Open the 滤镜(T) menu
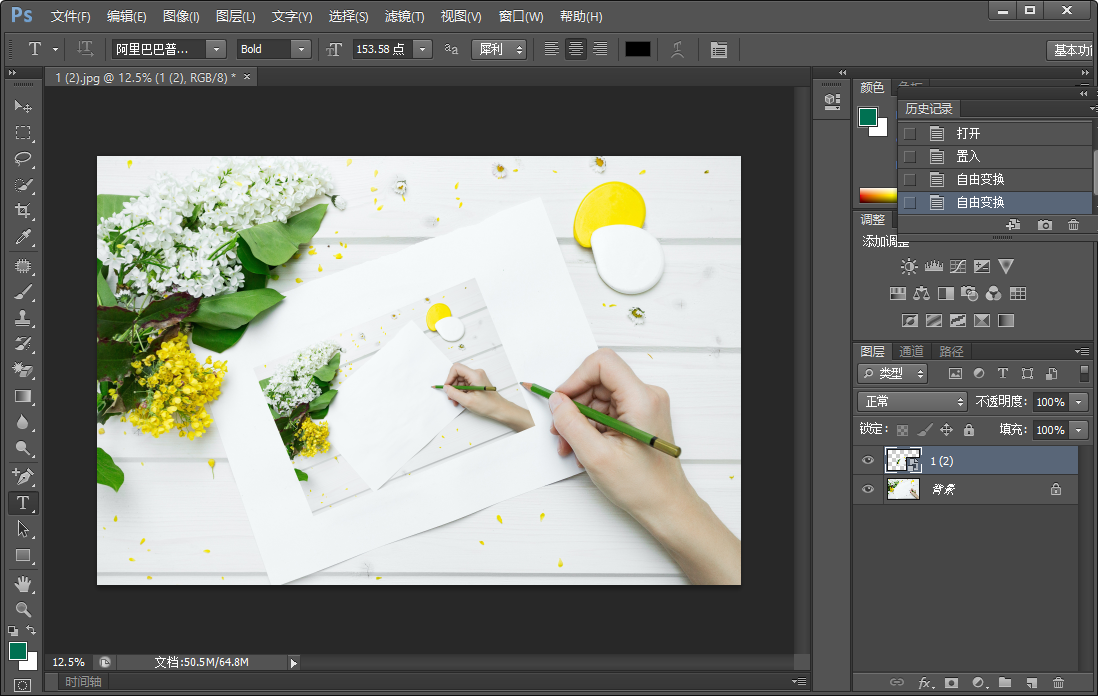This screenshot has height=696, width=1098. 404,16
